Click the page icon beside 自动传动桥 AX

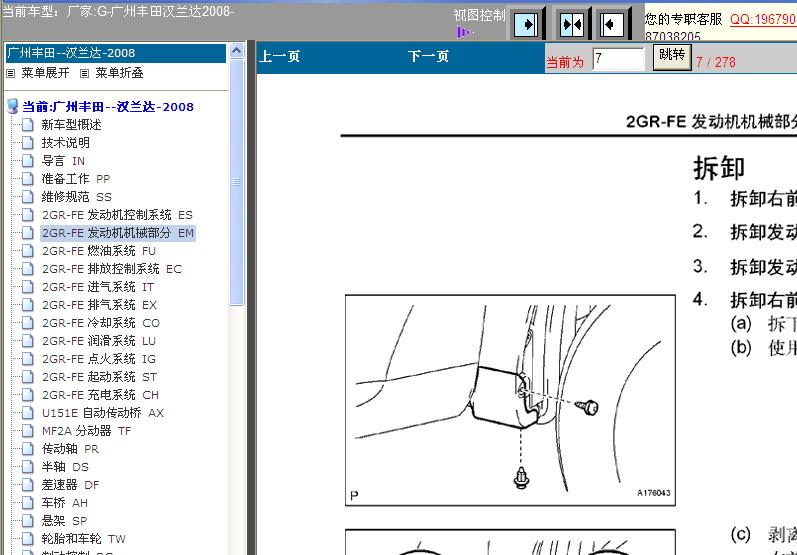(x=28, y=413)
